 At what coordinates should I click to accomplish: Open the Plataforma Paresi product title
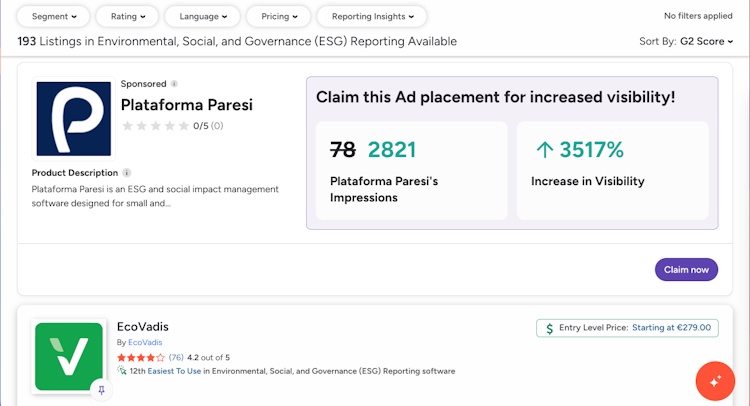[186, 104]
